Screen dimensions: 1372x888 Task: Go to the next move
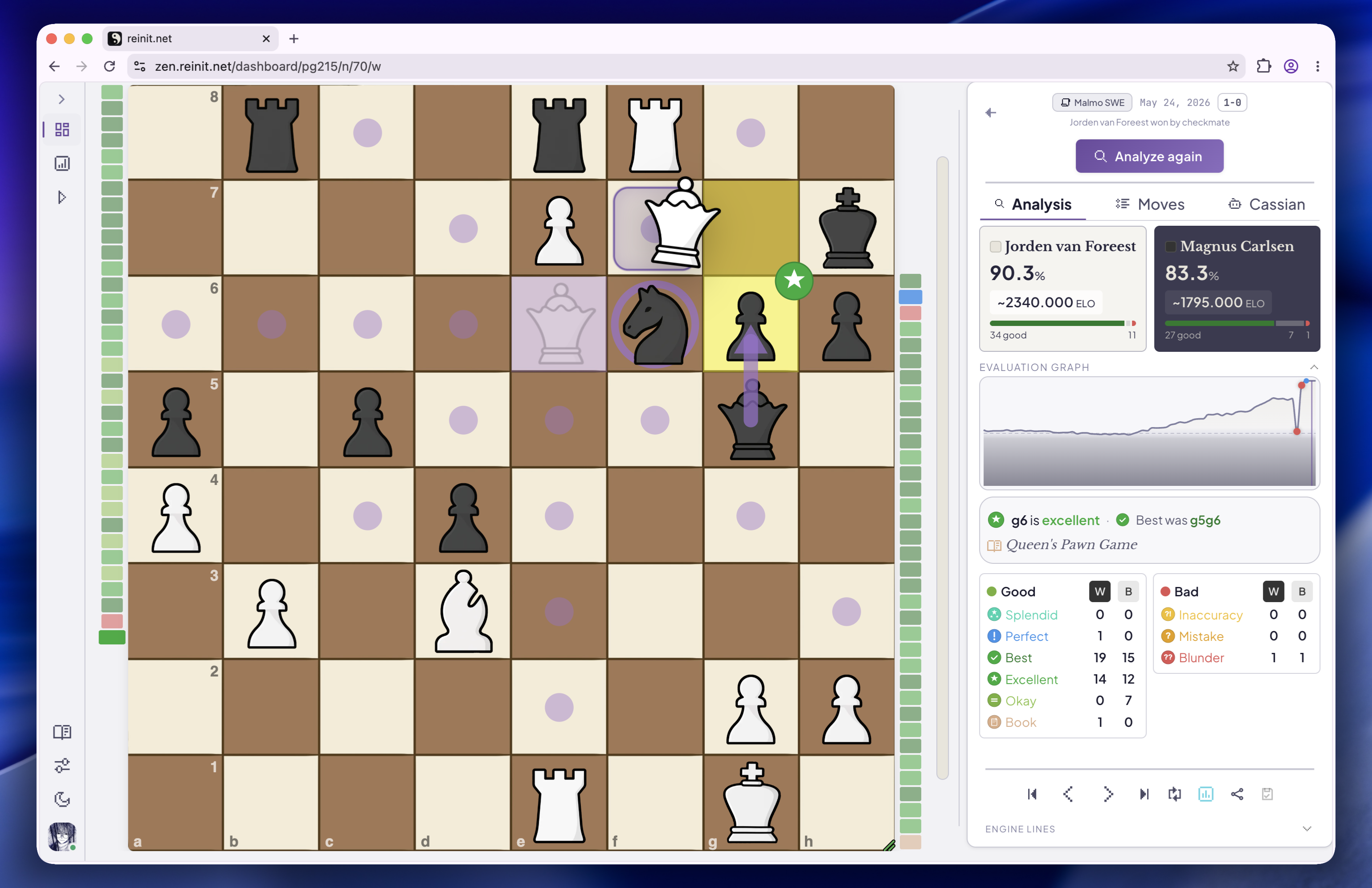click(x=1107, y=794)
